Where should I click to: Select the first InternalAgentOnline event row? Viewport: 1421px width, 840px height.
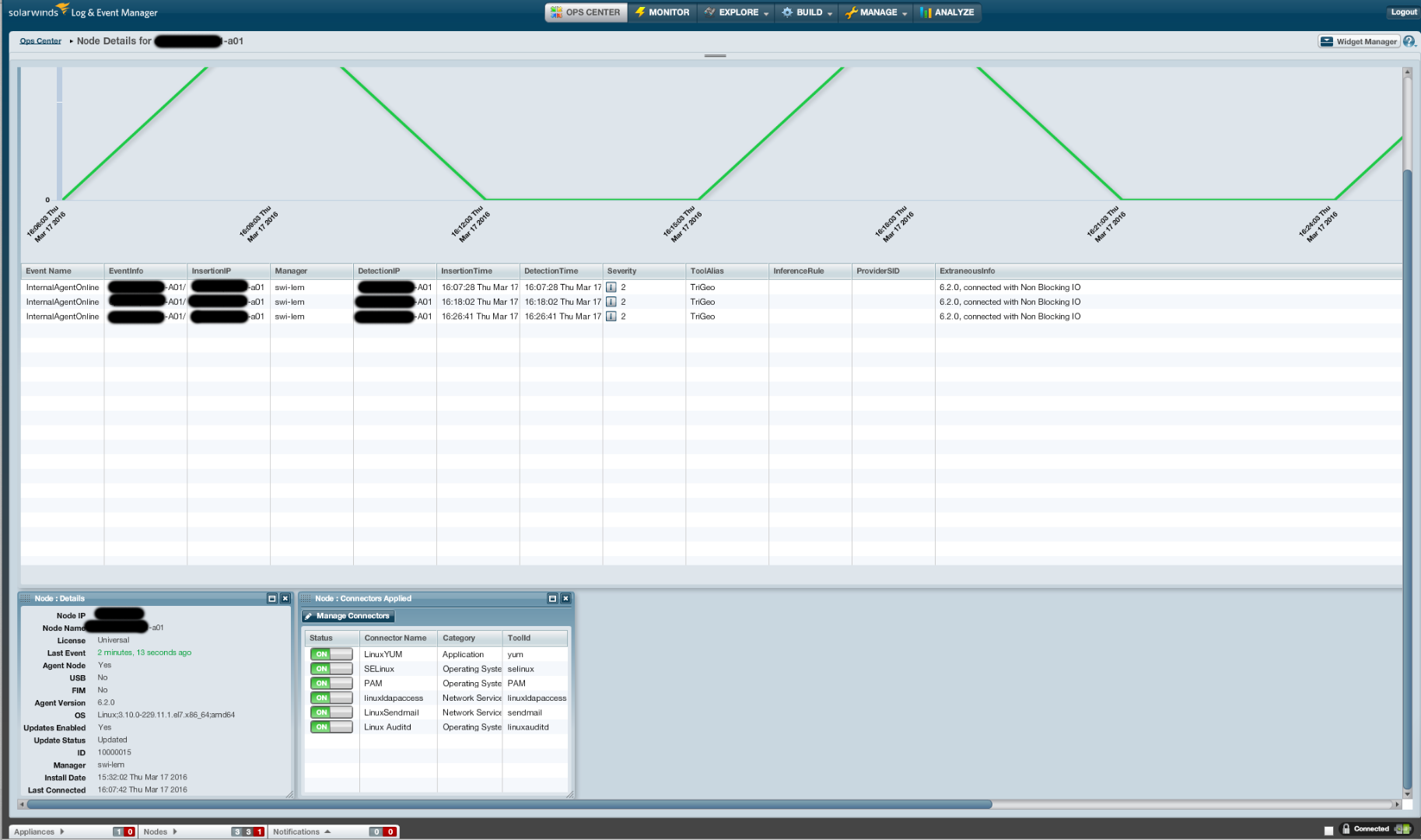pyautogui.click(x=712, y=287)
